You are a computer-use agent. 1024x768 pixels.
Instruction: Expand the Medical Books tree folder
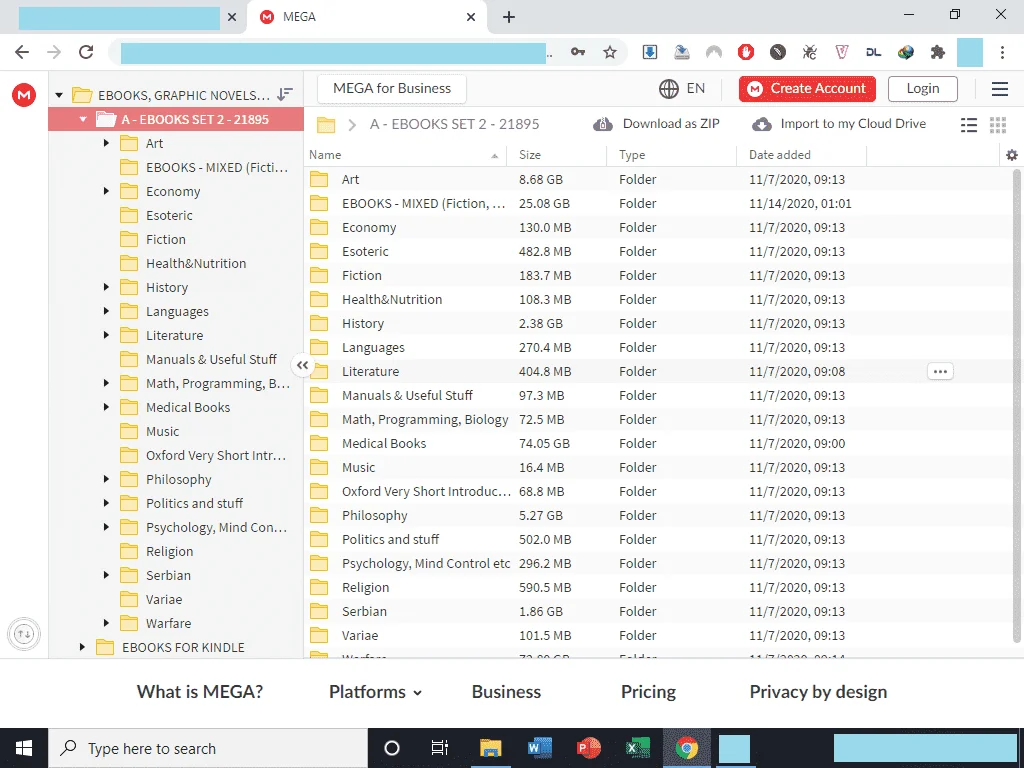[x=106, y=407]
